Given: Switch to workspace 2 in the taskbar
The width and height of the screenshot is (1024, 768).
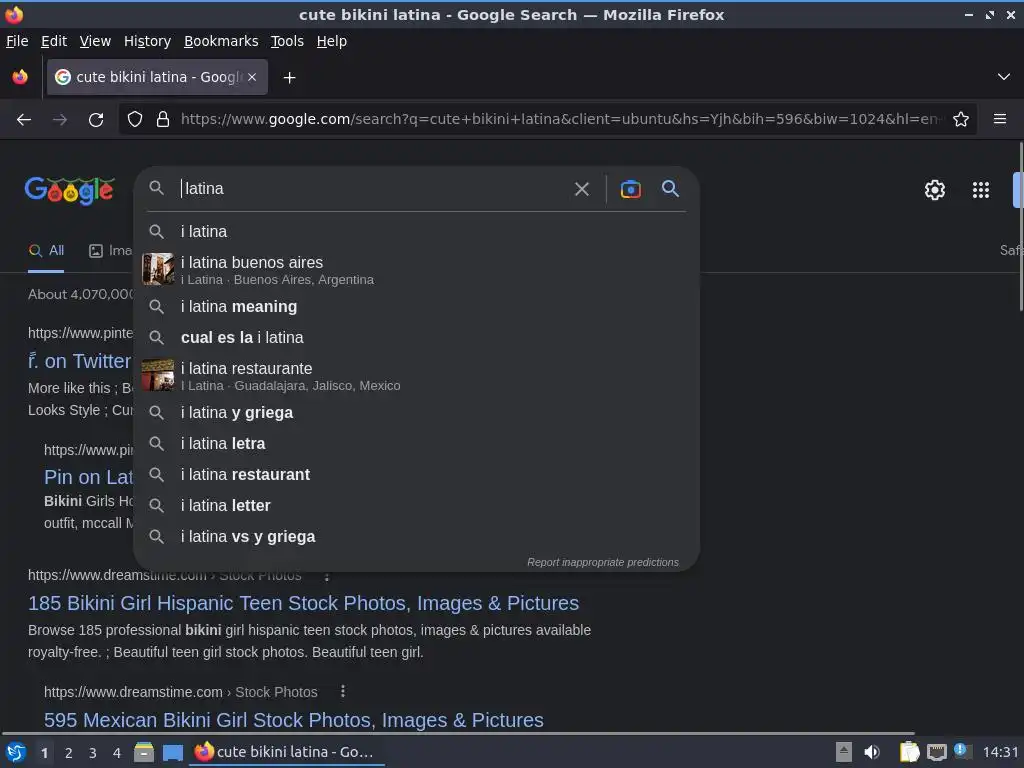Looking at the screenshot, I should click(69, 753).
